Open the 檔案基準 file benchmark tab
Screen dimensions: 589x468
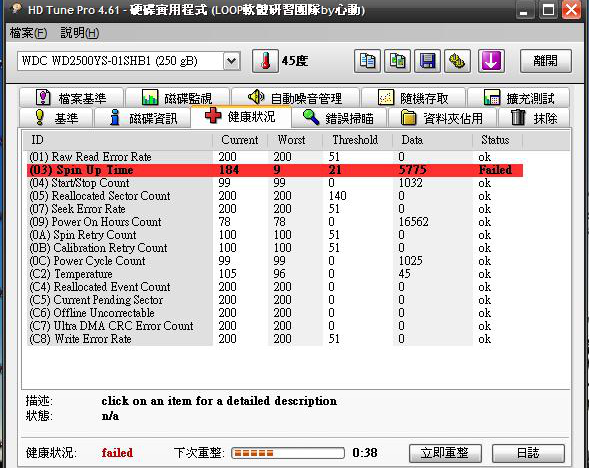click(71, 98)
